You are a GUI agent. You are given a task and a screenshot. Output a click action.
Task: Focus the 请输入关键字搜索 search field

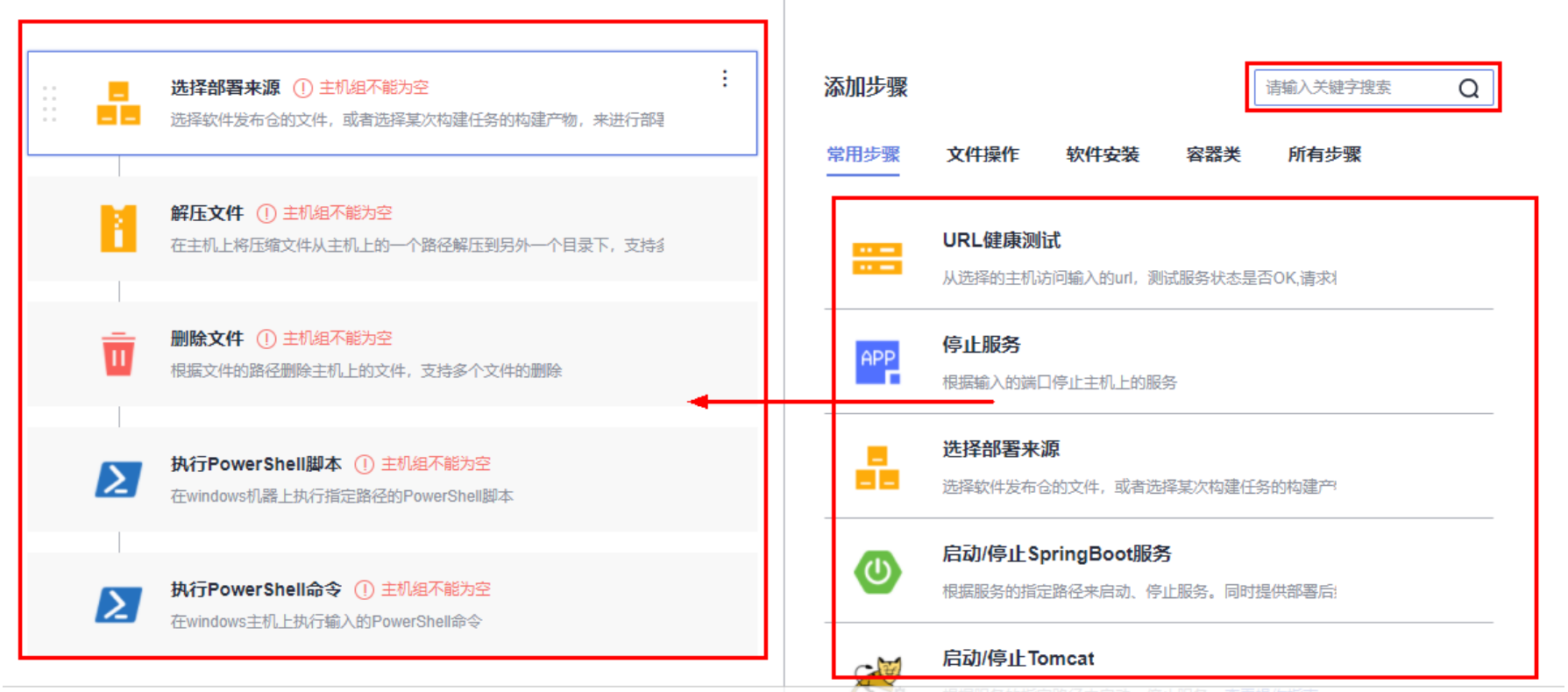(1373, 88)
